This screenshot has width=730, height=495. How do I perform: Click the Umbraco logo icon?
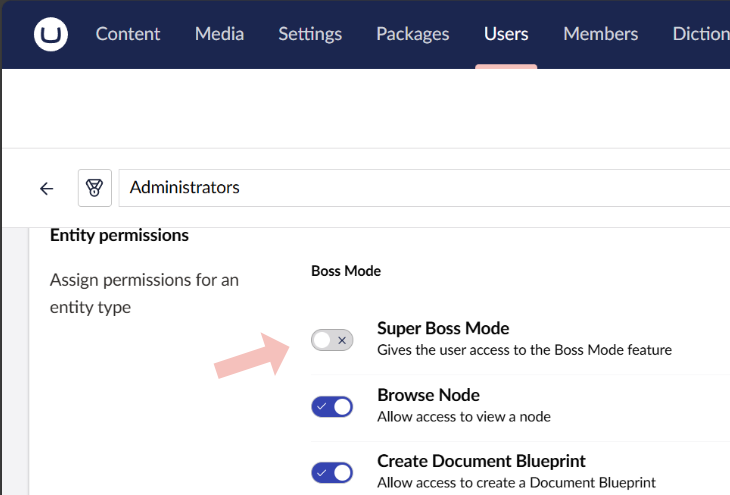tap(51, 34)
